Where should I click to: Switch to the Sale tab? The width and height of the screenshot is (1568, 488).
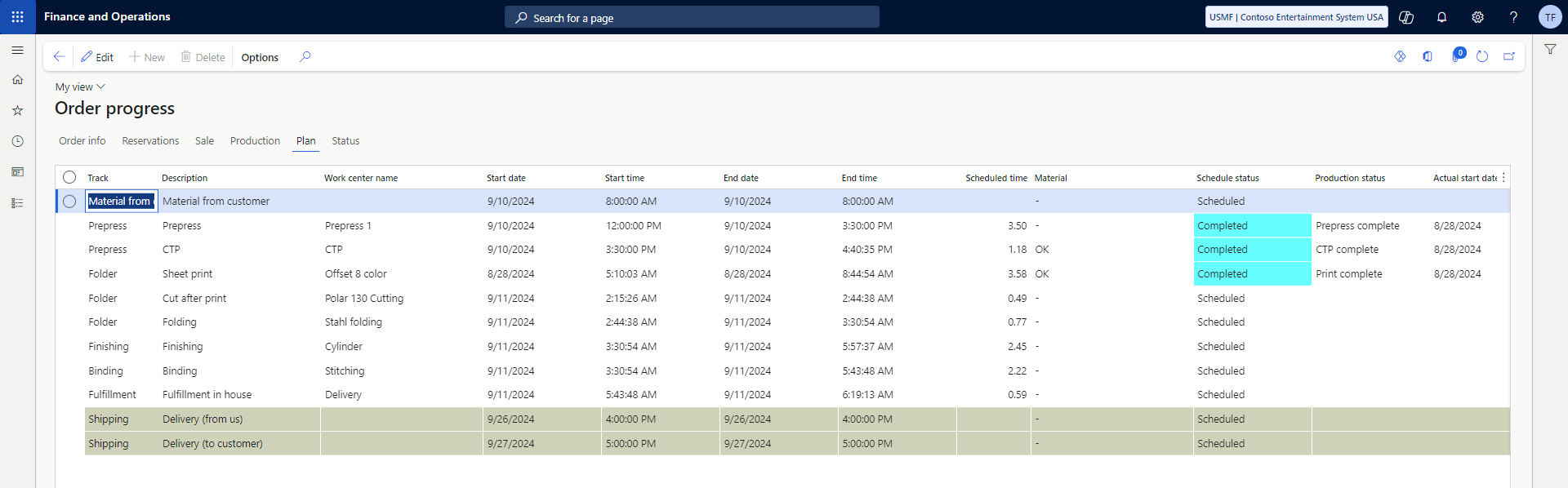(x=204, y=140)
